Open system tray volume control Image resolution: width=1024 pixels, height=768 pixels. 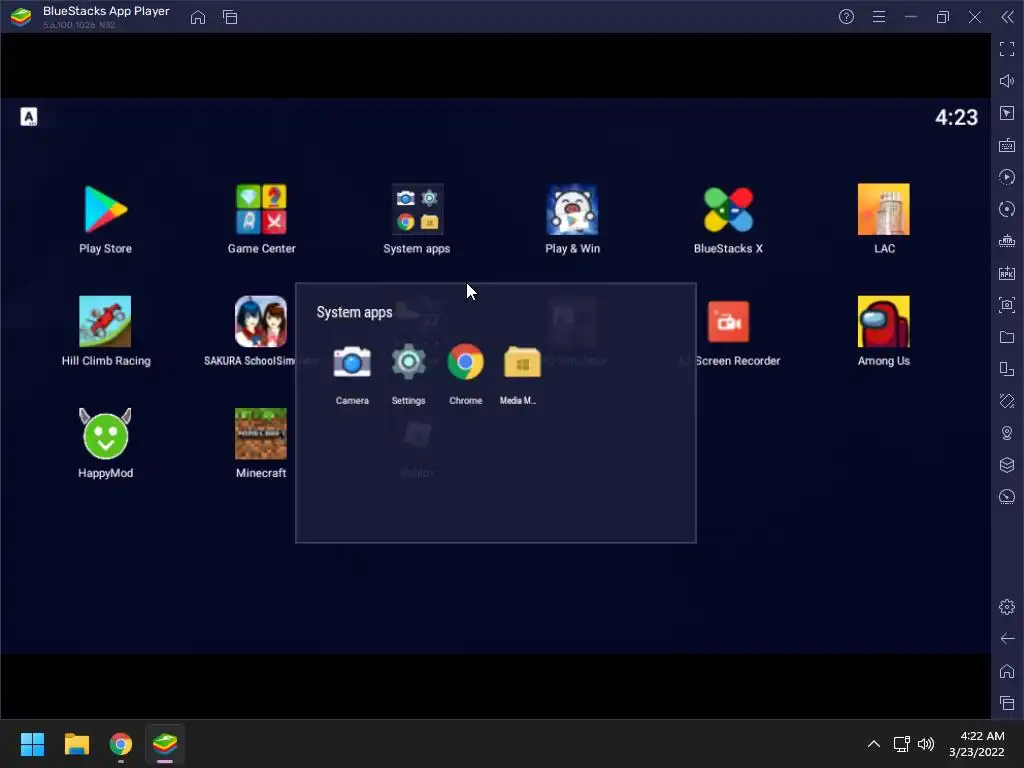pos(926,744)
